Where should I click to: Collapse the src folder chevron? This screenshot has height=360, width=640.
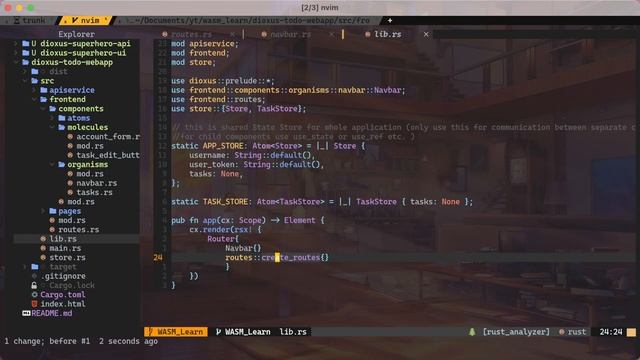25,81
